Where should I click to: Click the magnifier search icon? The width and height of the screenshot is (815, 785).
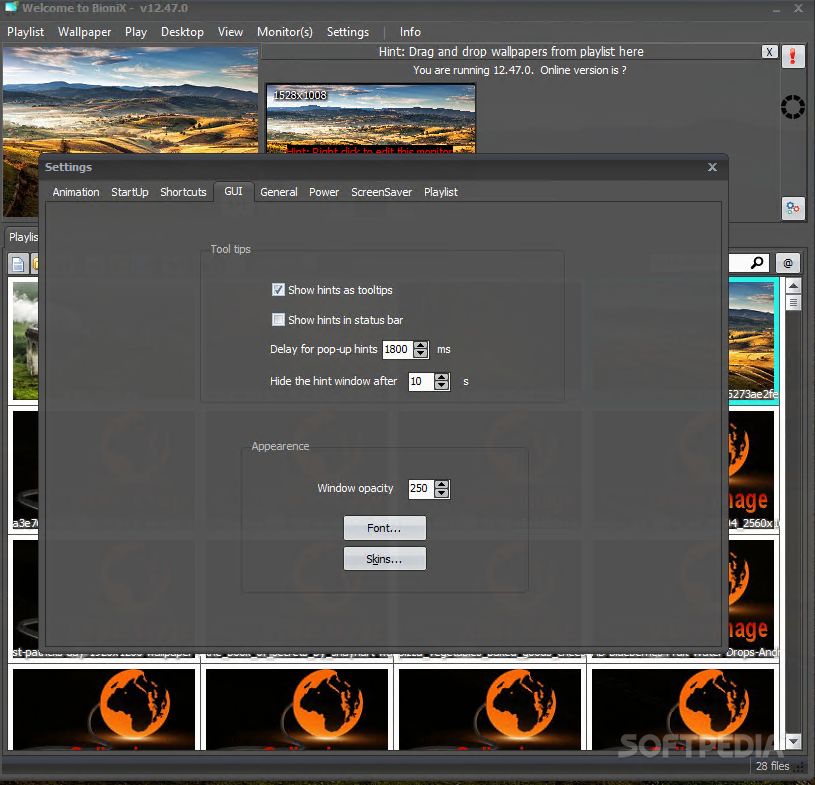point(757,263)
